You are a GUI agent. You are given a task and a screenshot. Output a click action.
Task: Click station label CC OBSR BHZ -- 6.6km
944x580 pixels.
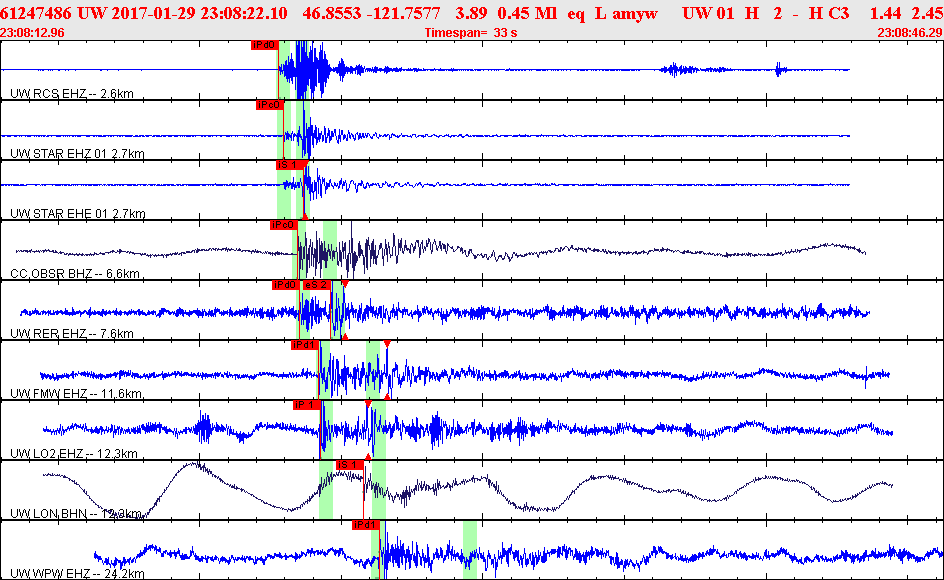75,273
